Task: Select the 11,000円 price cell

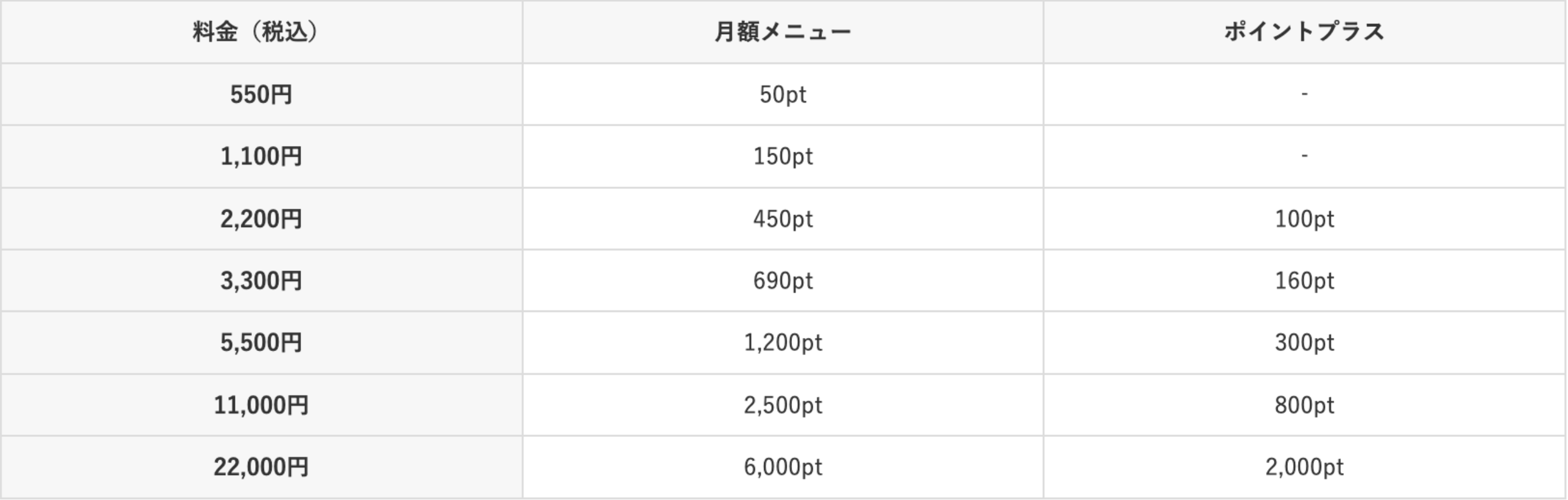Action: (261, 405)
